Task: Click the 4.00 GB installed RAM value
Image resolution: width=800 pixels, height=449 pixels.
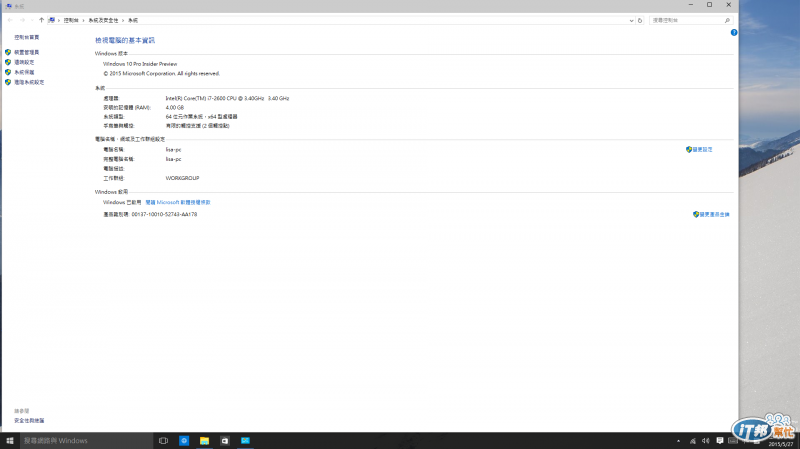Action: [x=174, y=108]
